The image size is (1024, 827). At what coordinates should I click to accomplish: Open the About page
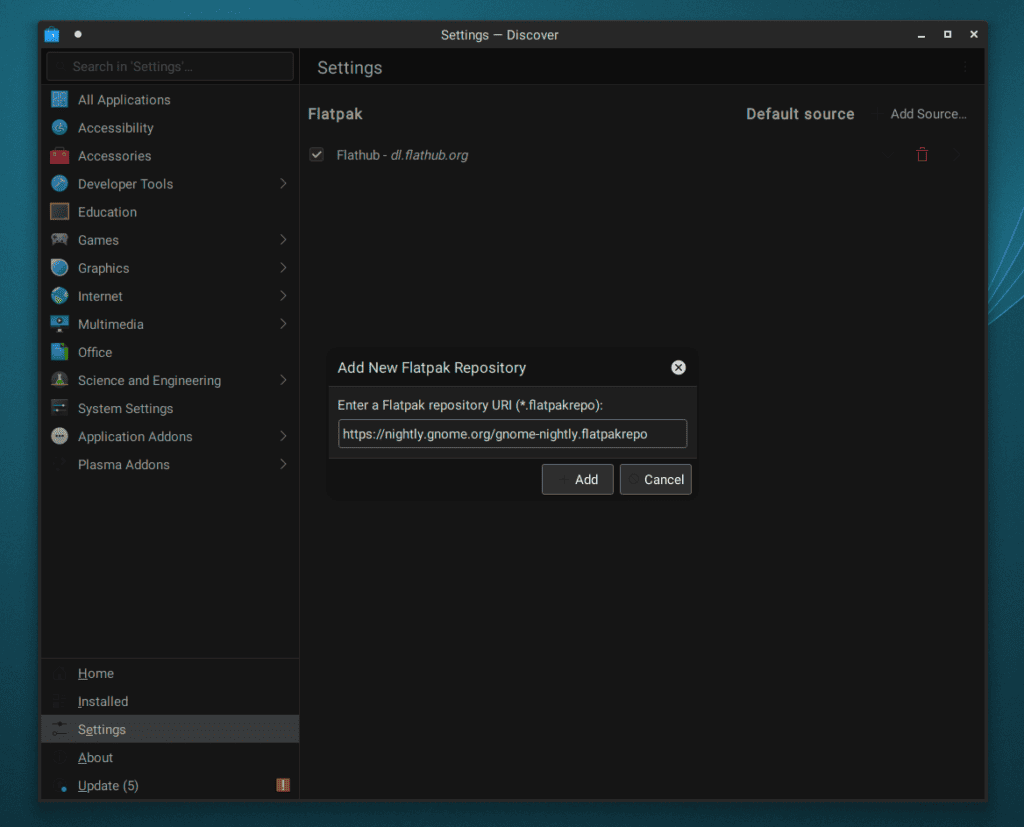click(x=96, y=758)
